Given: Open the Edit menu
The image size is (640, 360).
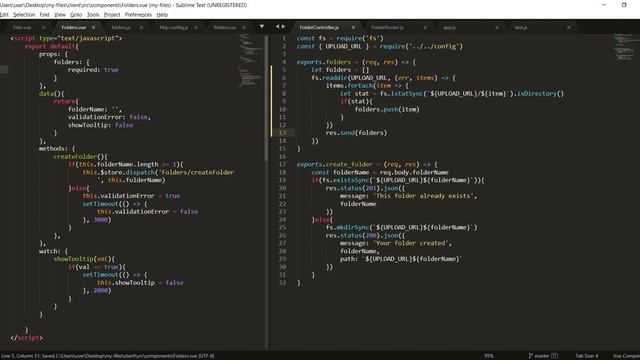Looking at the screenshot, I should [x=4, y=15].
